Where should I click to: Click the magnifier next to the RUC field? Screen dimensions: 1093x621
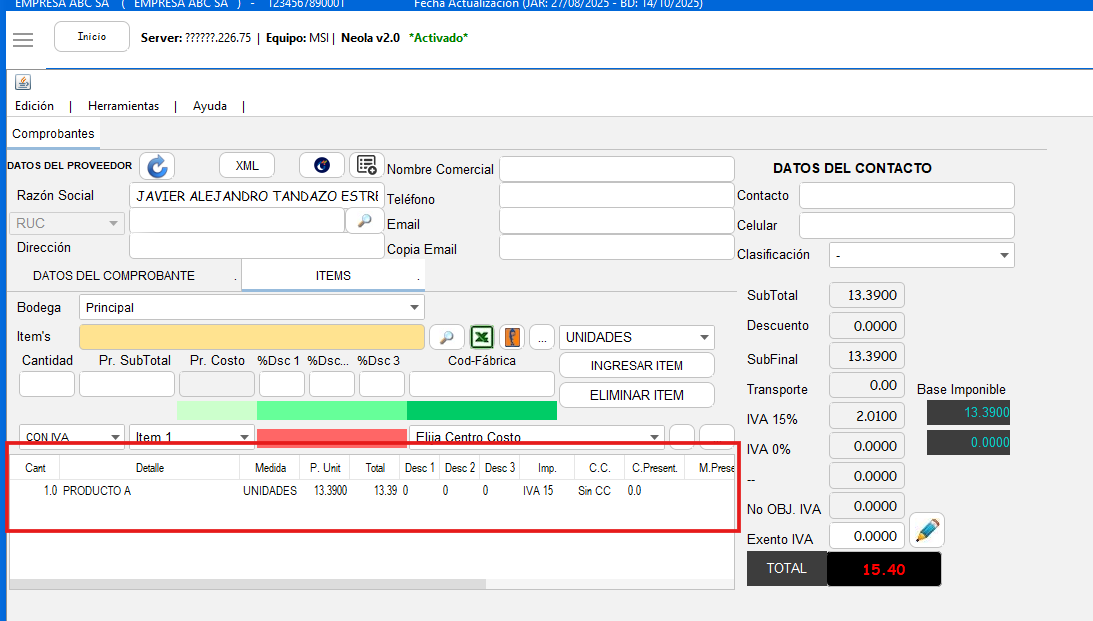(x=364, y=221)
